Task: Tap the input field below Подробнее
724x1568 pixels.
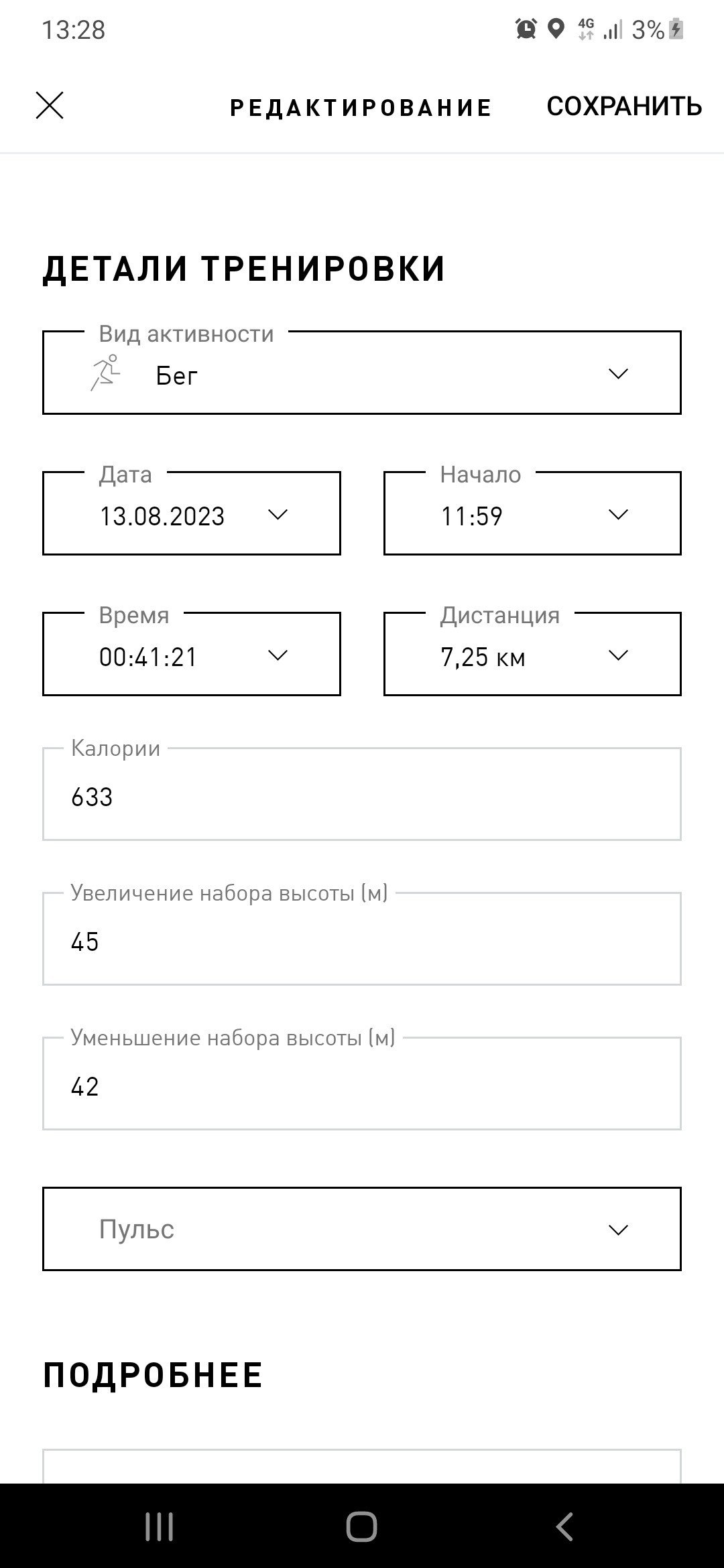Action: (x=362, y=1466)
